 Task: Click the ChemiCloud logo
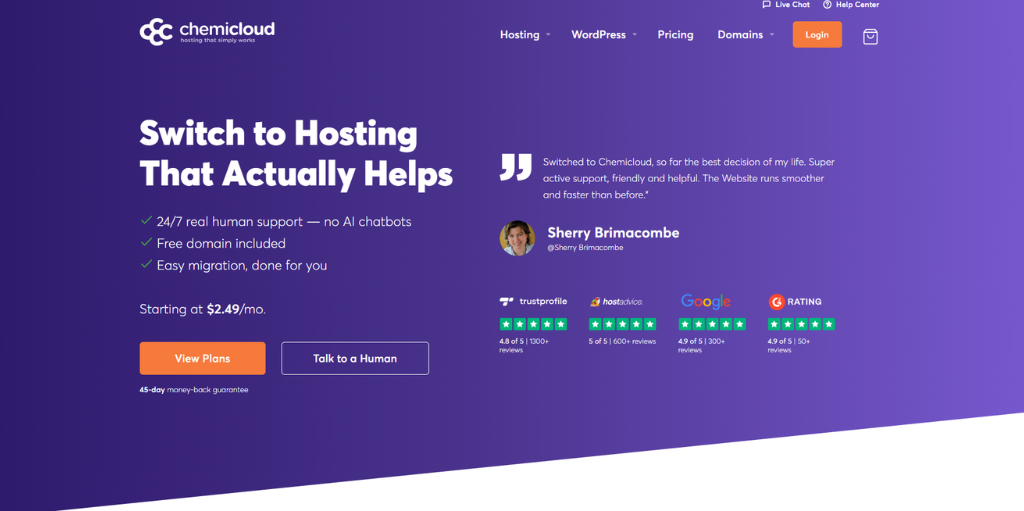207,32
